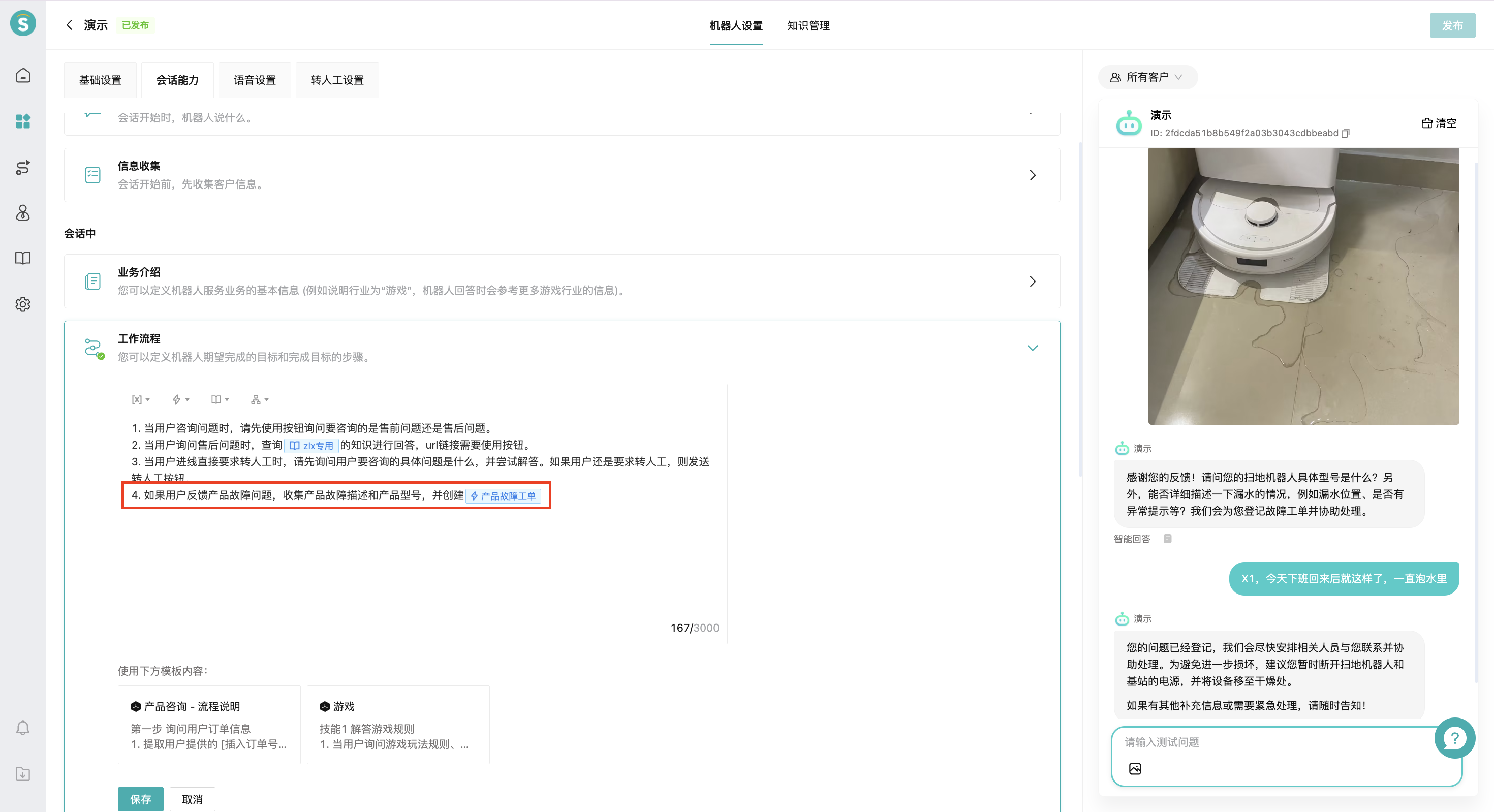
Task: Click the leaking robot vacuum photo
Action: (x=1303, y=286)
